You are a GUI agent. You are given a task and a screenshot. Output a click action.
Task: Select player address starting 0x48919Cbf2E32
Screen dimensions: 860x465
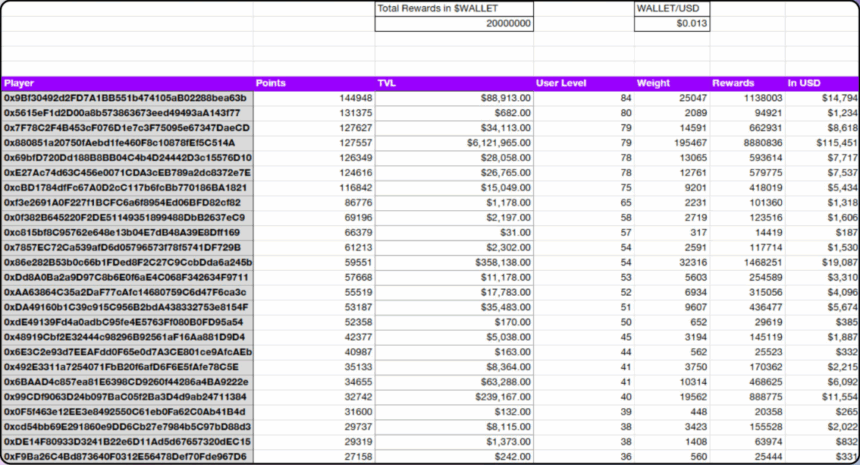[127, 337]
